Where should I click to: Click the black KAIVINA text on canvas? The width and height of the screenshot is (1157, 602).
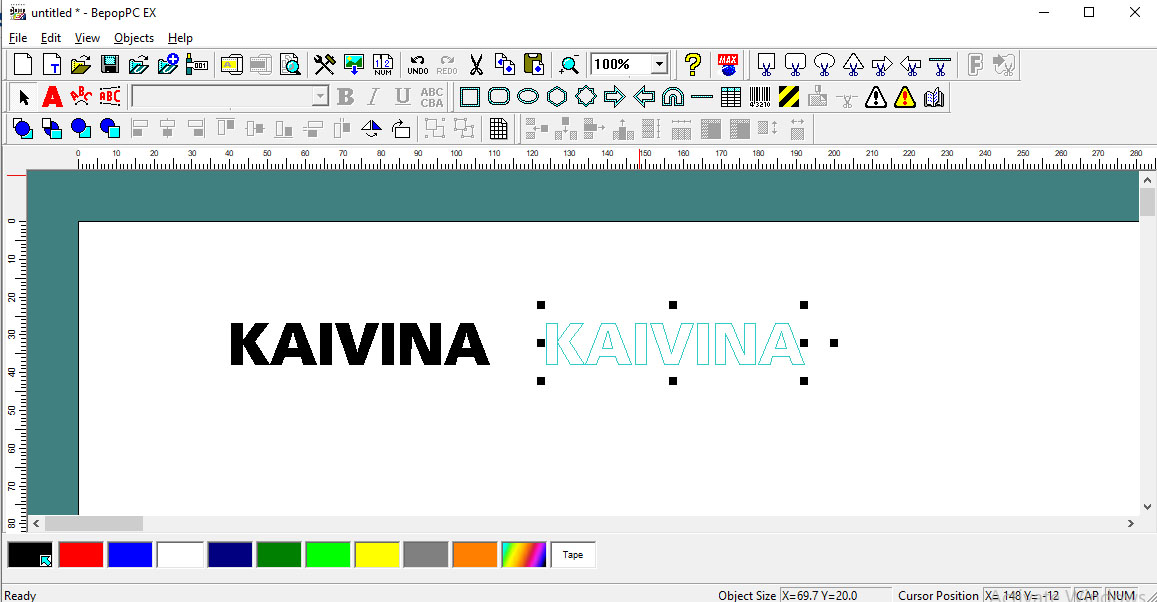(359, 344)
